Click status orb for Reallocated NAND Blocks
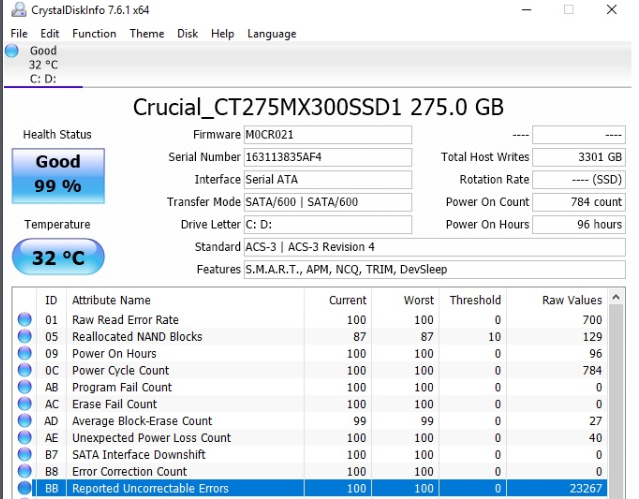This screenshot has height=499, width=639. pos(25,336)
